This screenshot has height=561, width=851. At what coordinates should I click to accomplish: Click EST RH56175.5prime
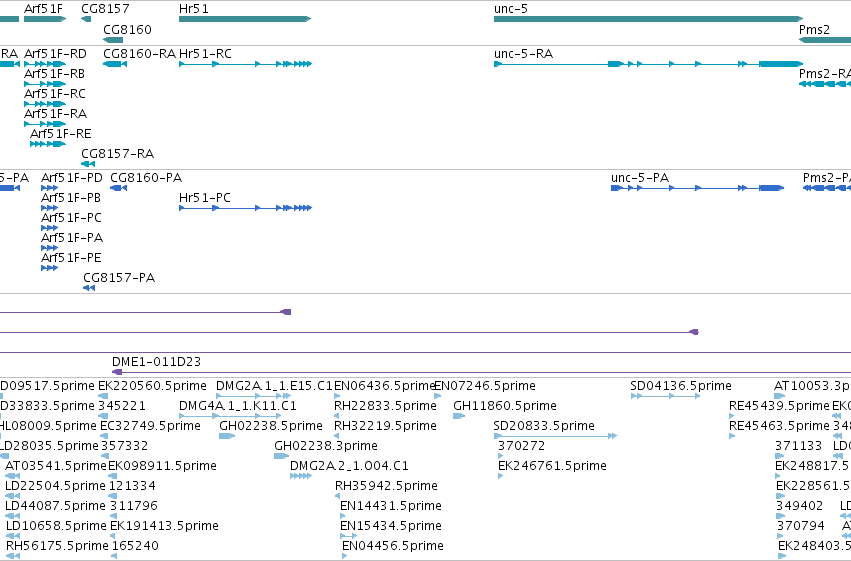coord(57,546)
